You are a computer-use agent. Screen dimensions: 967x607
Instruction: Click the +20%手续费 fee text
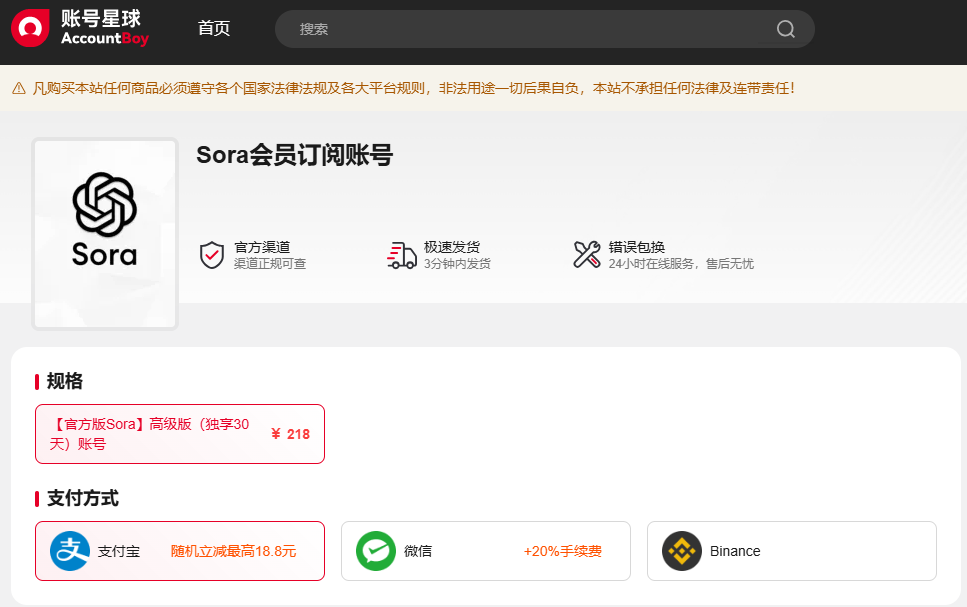point(562,551)
